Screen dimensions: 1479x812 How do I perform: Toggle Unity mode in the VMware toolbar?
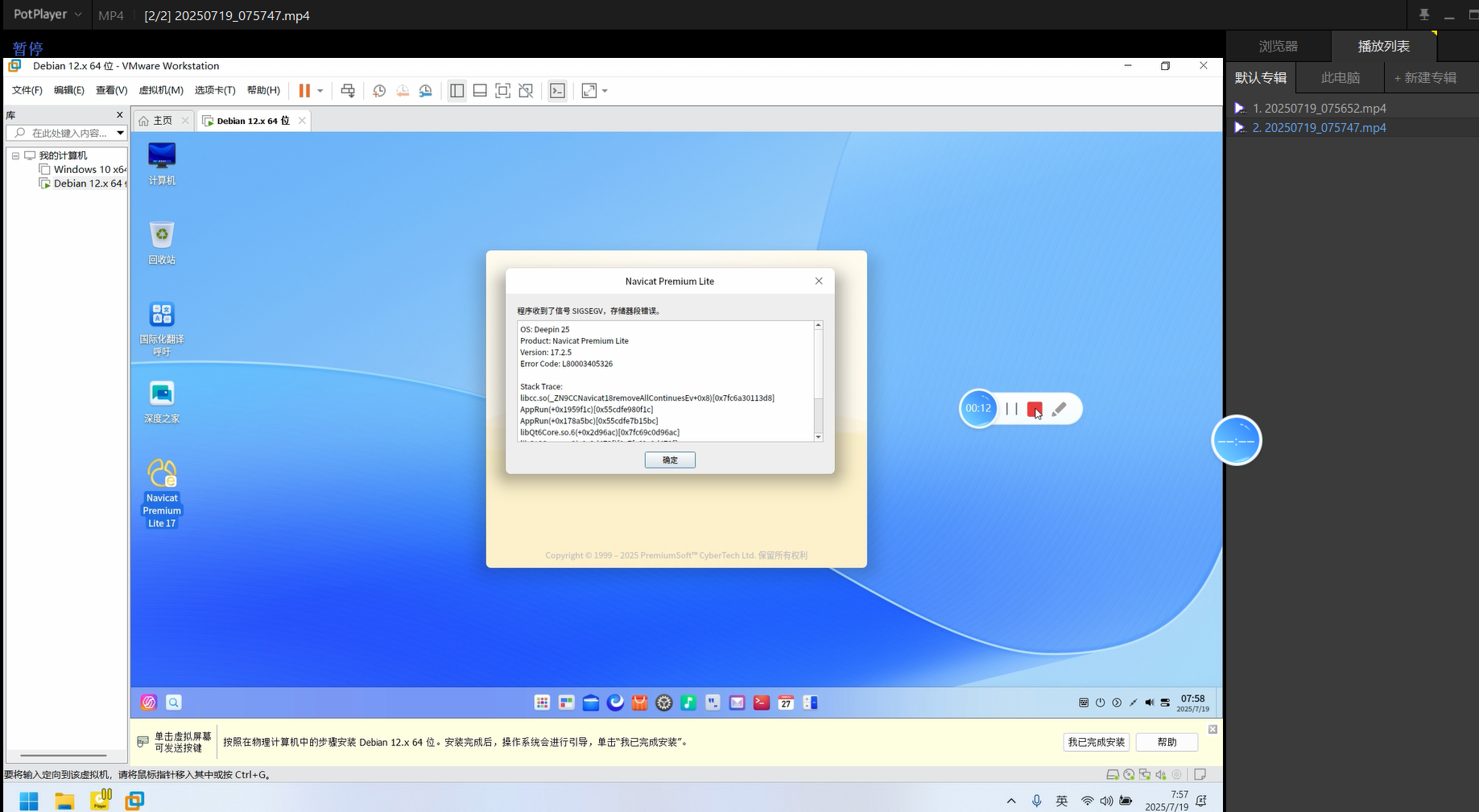pyautogui.click(x=526, y=91)
